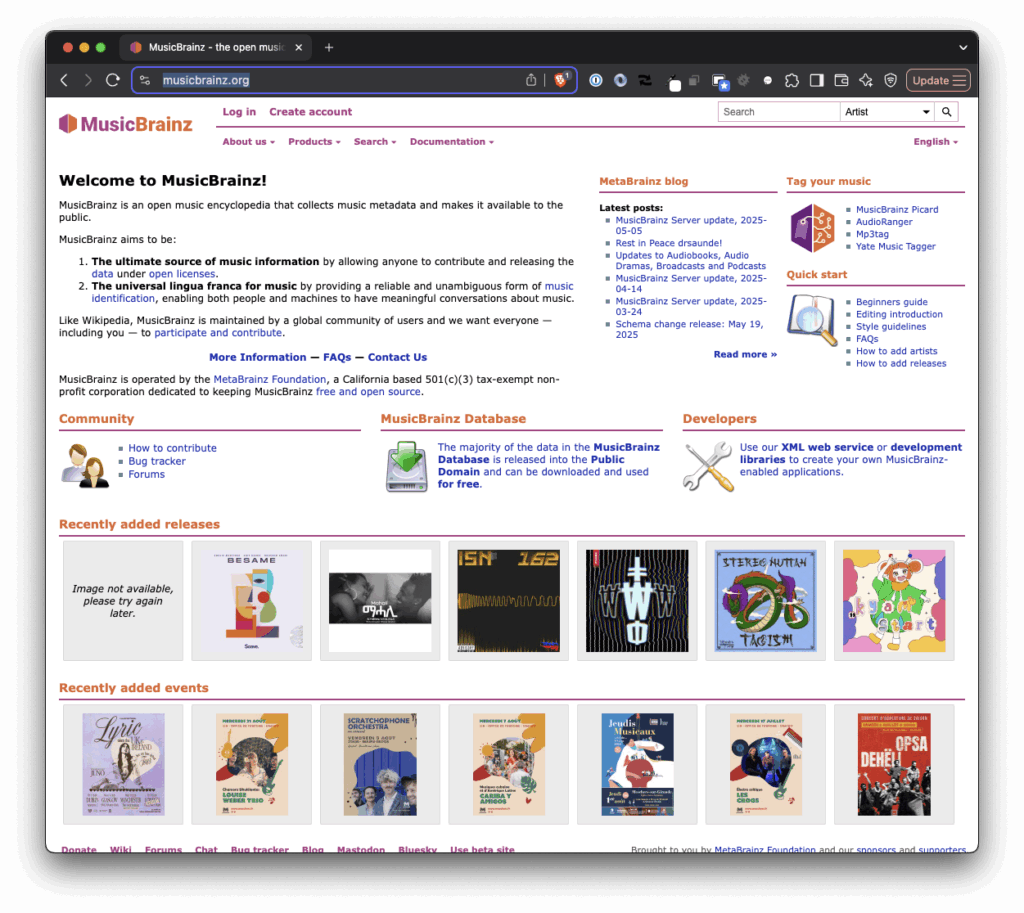Open the Jeudis Musicaux event poster
The image size is (1024, 913).
637,764
